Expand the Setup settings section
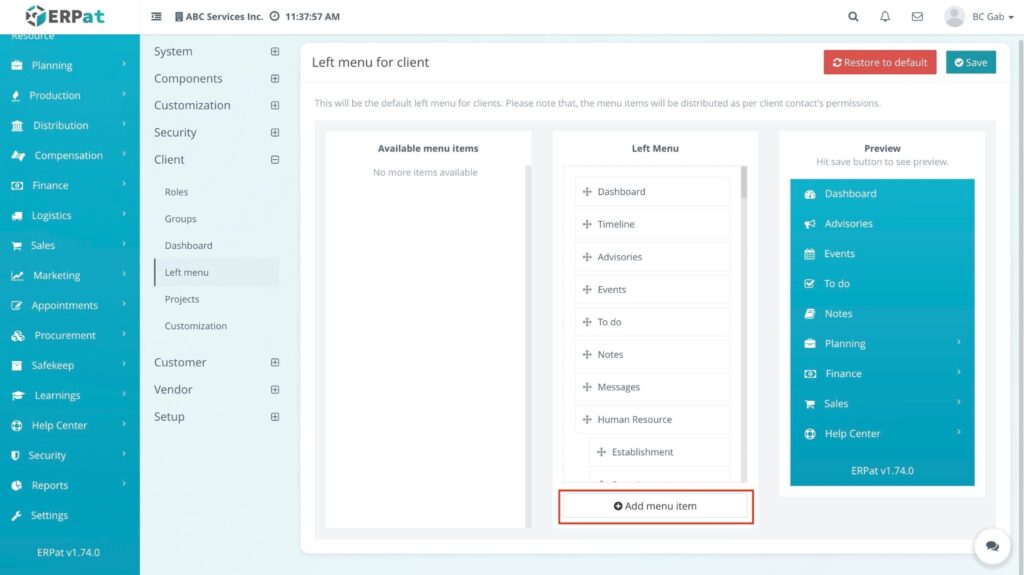 pos(275,417)
